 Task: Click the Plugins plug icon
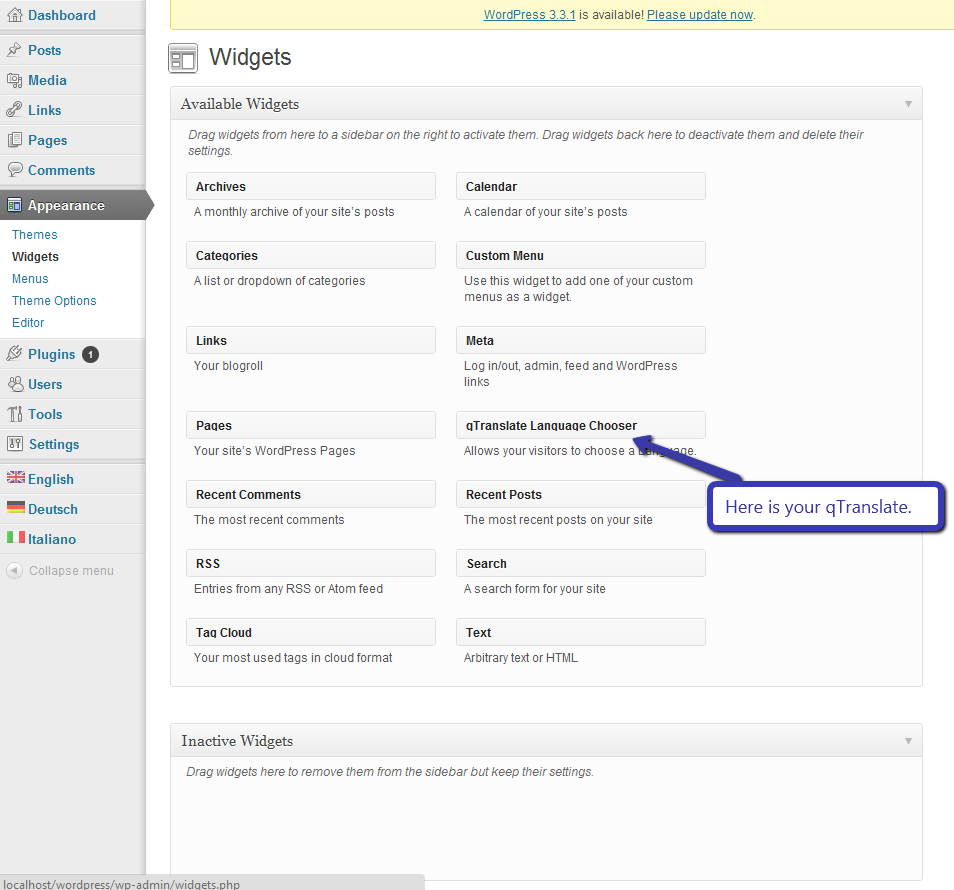(15, 354)
